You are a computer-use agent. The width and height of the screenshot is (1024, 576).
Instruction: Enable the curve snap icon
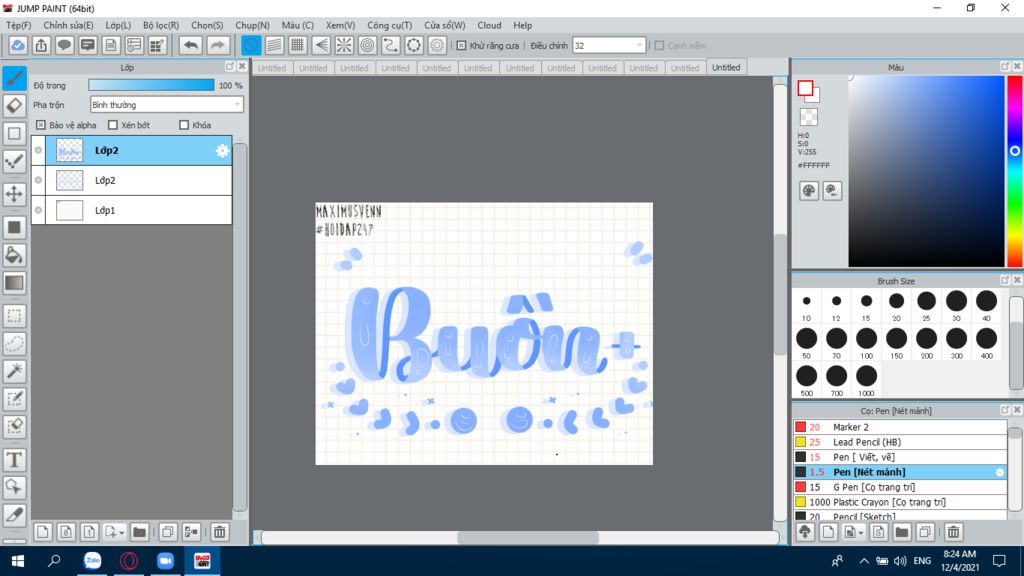[x=391, y=45]
